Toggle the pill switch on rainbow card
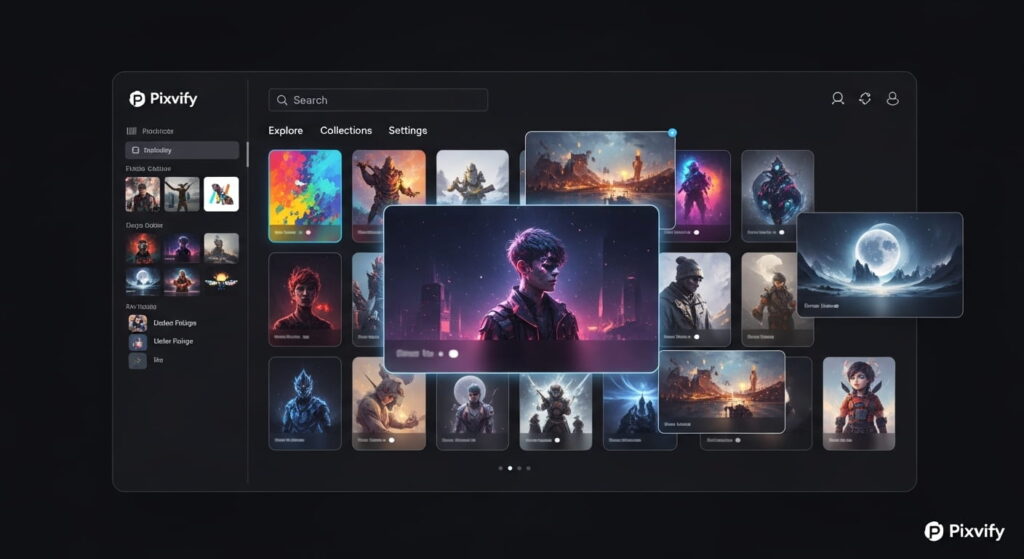Screen dimensions: 1024x559 coord(308,232)
